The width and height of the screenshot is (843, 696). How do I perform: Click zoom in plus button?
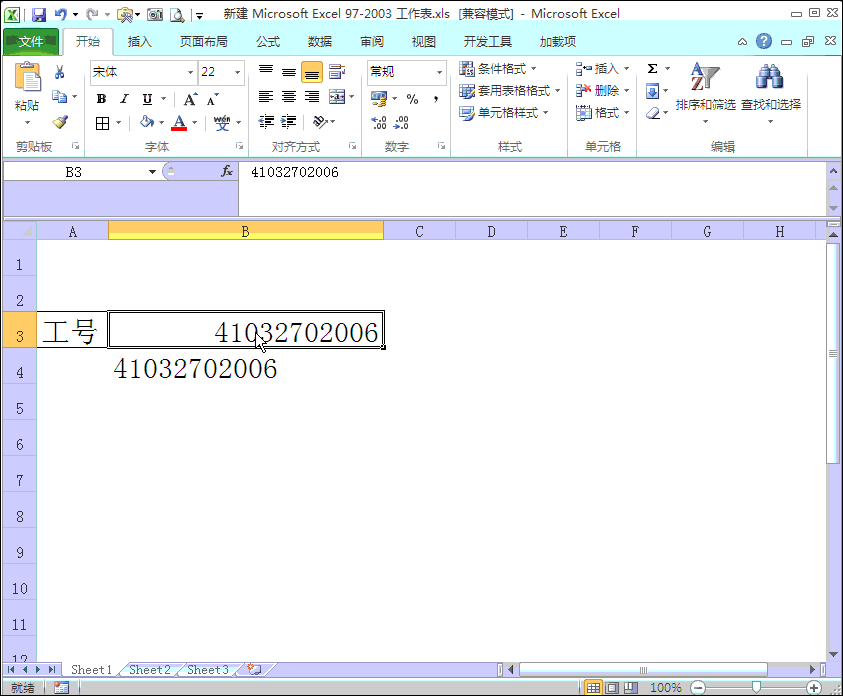(814, 687)
